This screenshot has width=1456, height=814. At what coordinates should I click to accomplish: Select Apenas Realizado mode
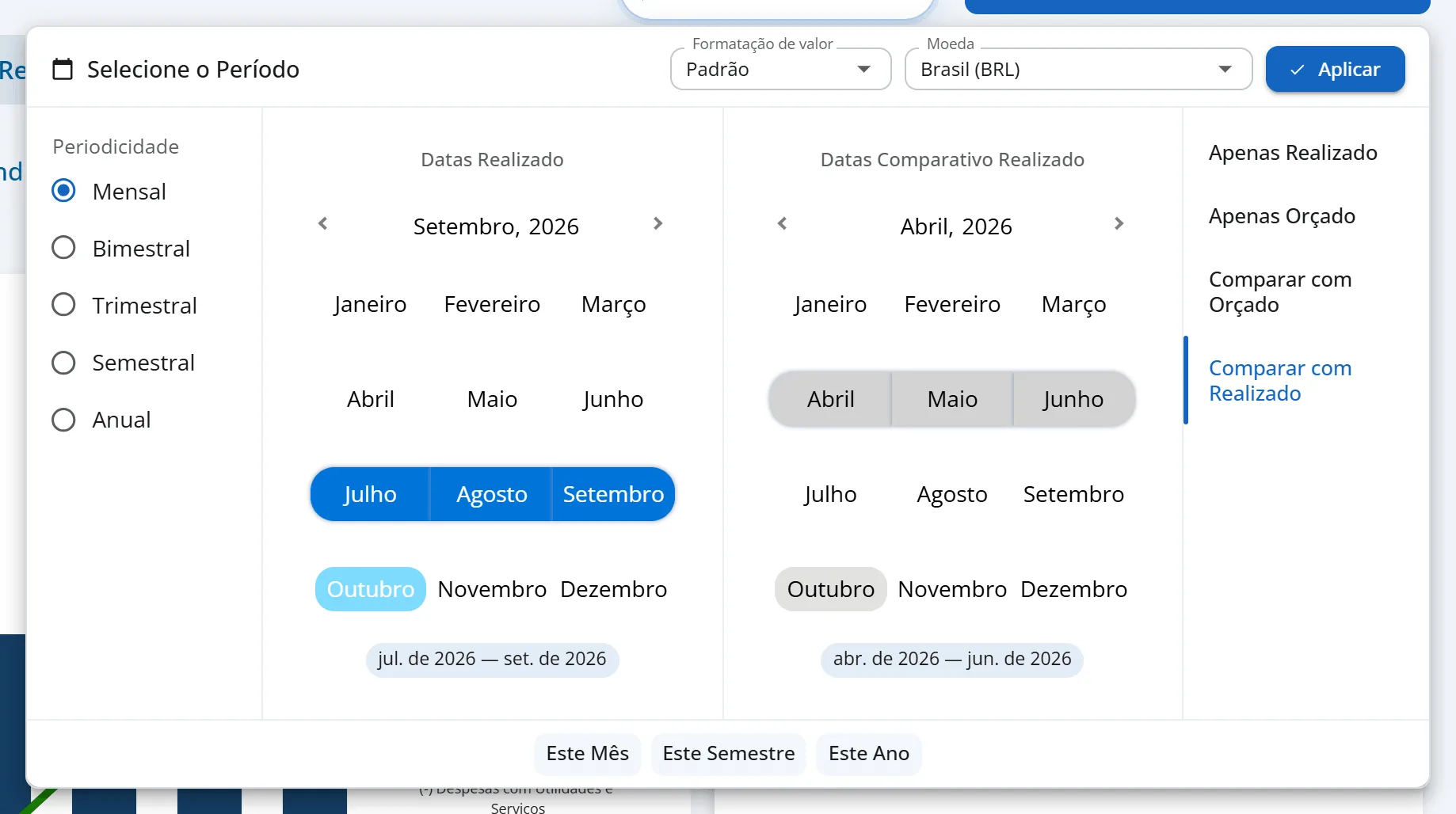tap(1293, 153)
